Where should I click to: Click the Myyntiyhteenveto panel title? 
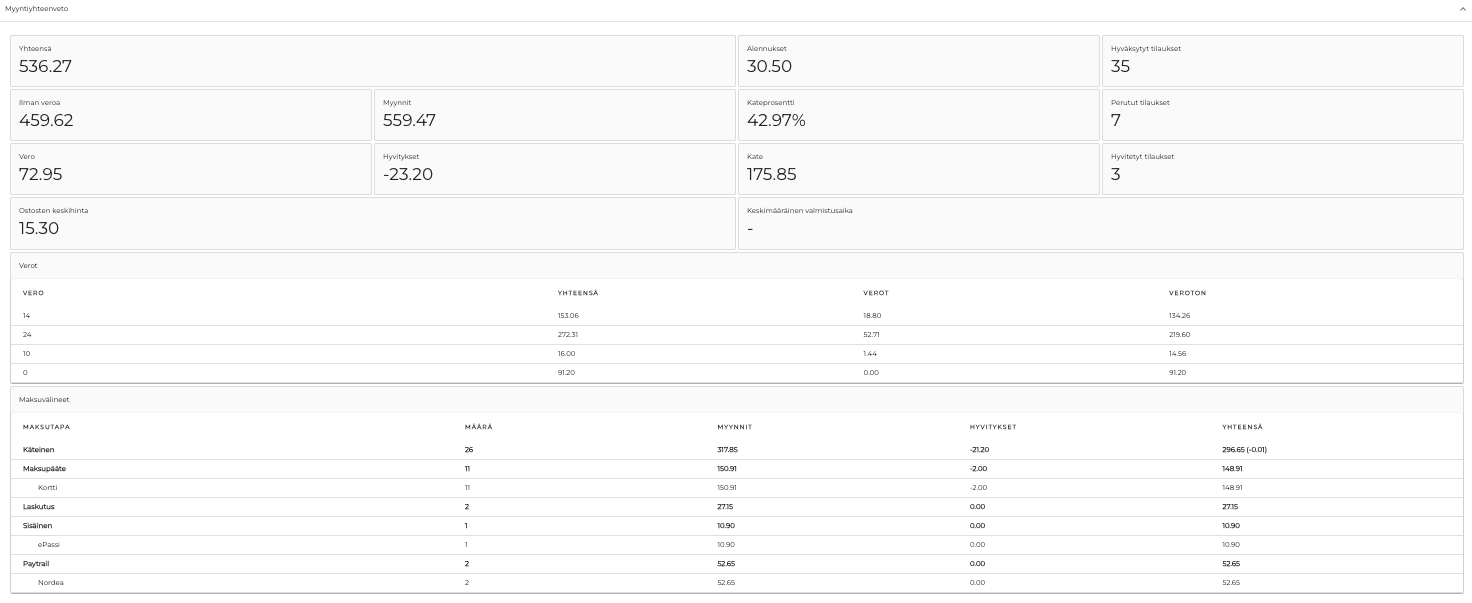(x=37, y=8)
